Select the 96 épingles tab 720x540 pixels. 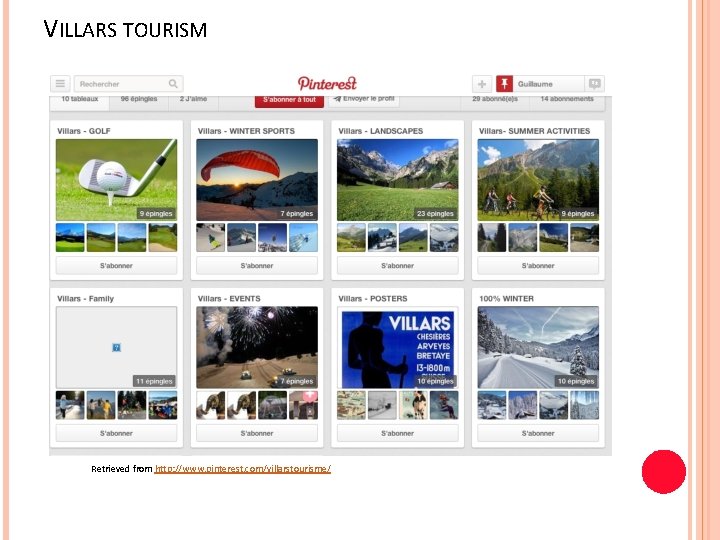[139, 101]
